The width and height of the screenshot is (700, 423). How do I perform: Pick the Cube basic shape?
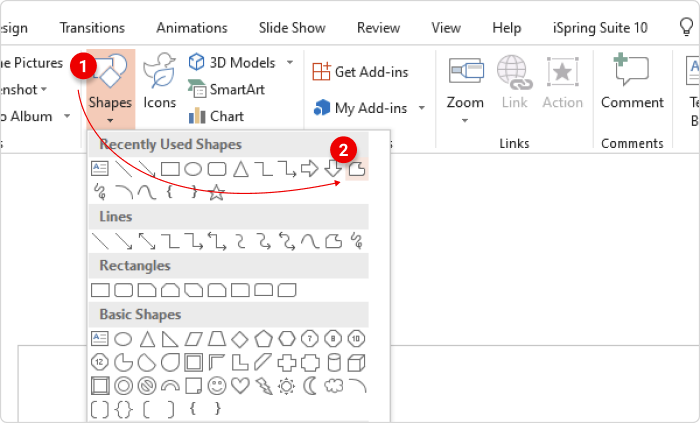(356, 363)
